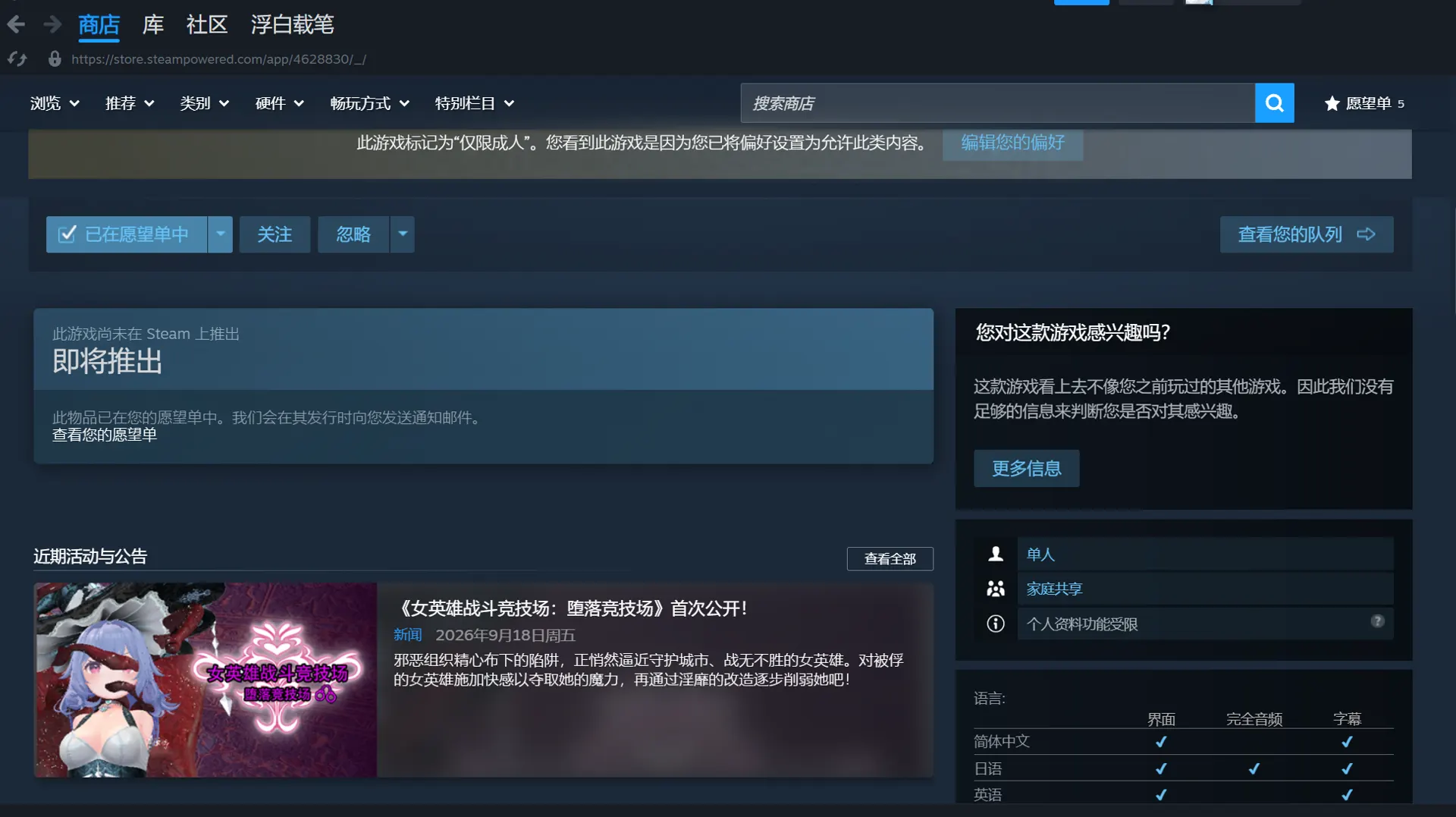Go forward with the forward arrow

52,25
